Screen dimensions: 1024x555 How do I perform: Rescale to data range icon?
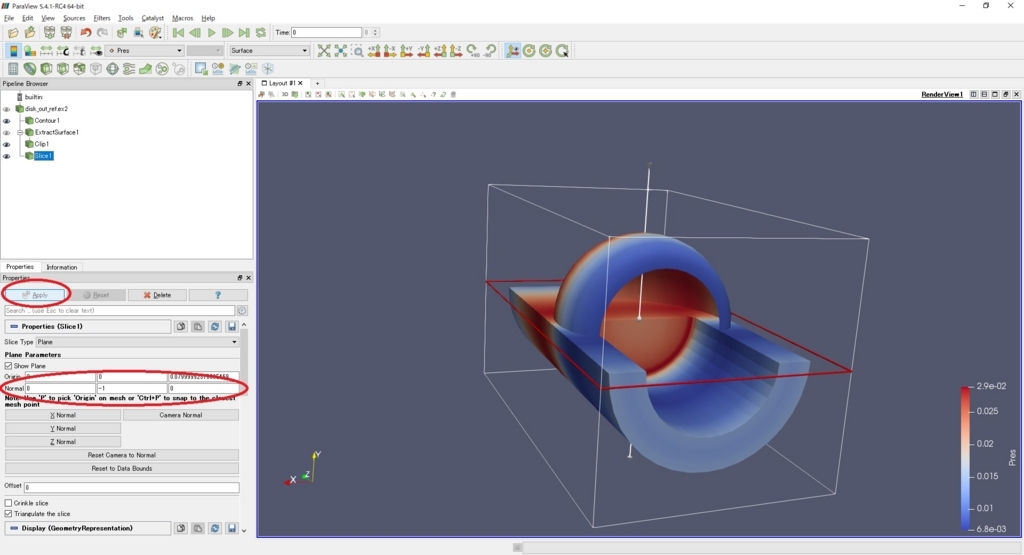[x=46, y=51]
